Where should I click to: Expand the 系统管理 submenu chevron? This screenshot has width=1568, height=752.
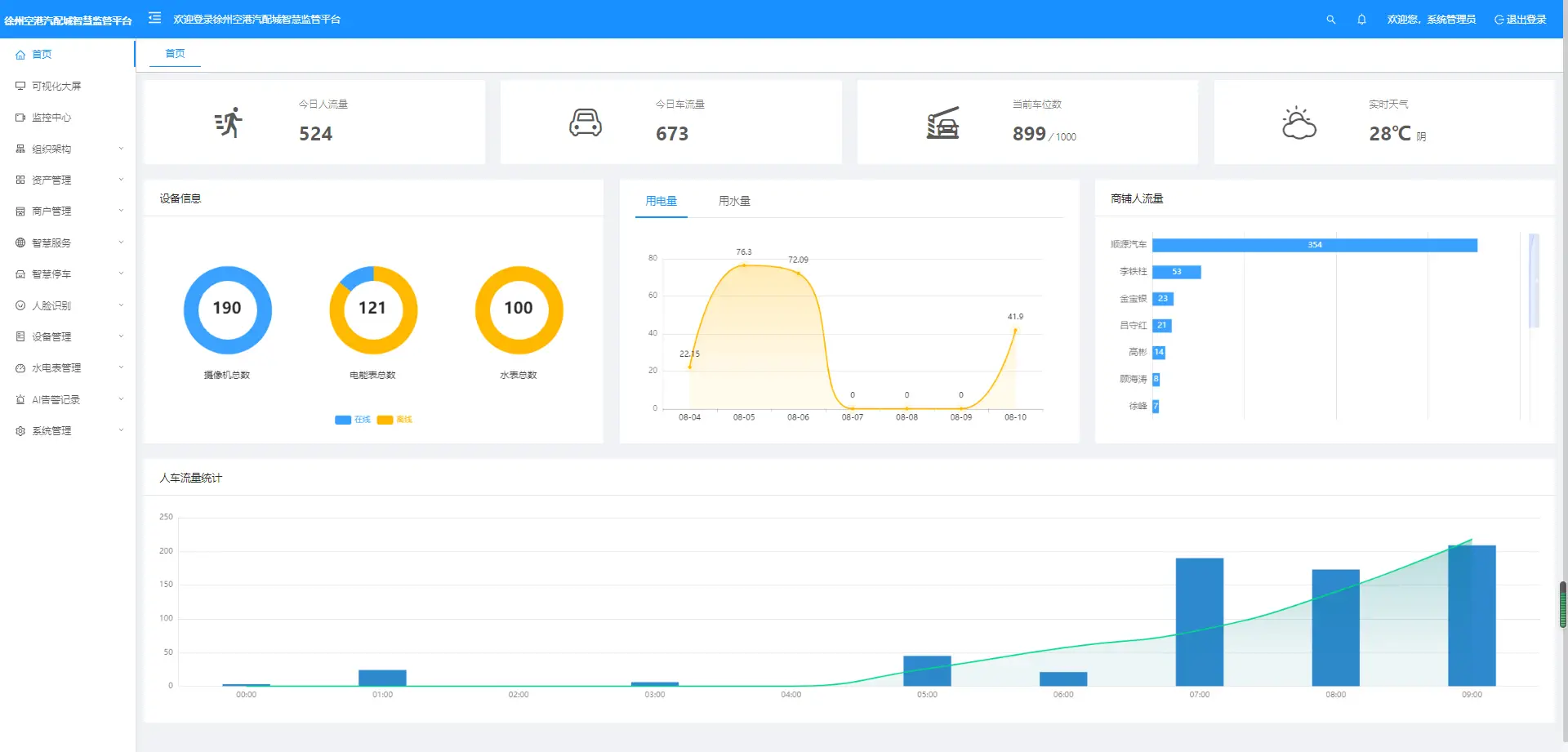121,430
